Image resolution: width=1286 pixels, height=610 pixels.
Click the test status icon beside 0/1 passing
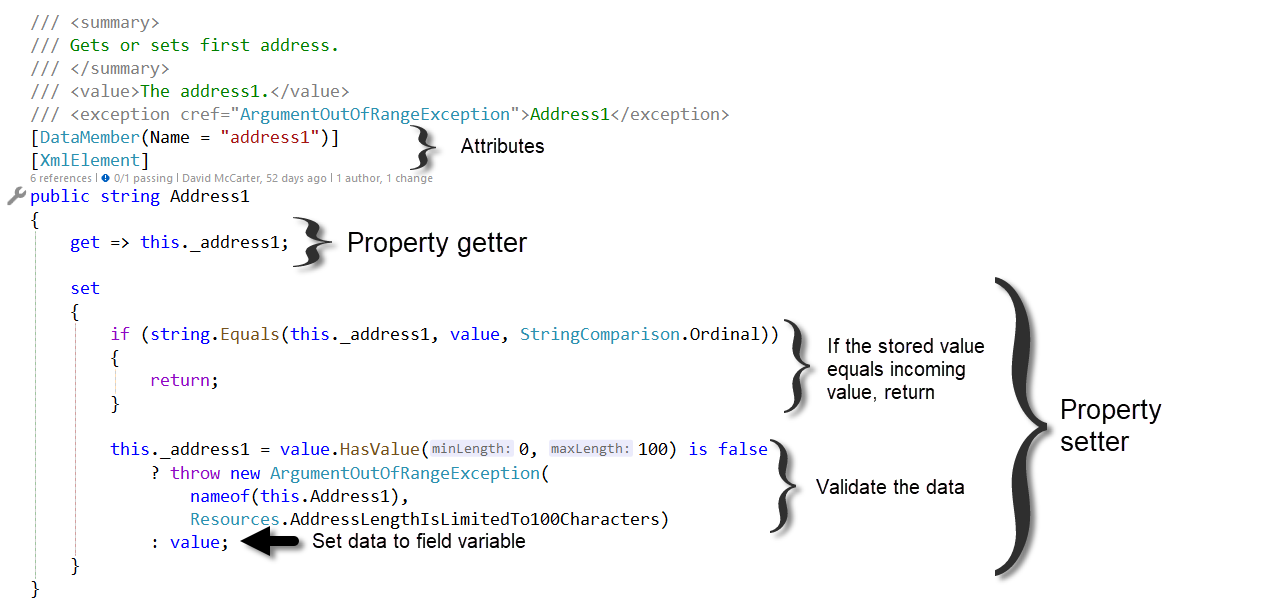coord(105,179)
